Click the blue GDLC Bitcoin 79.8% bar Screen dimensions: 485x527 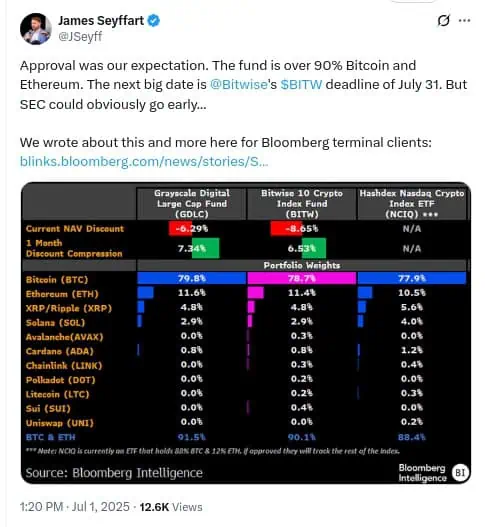click(192, 278)
